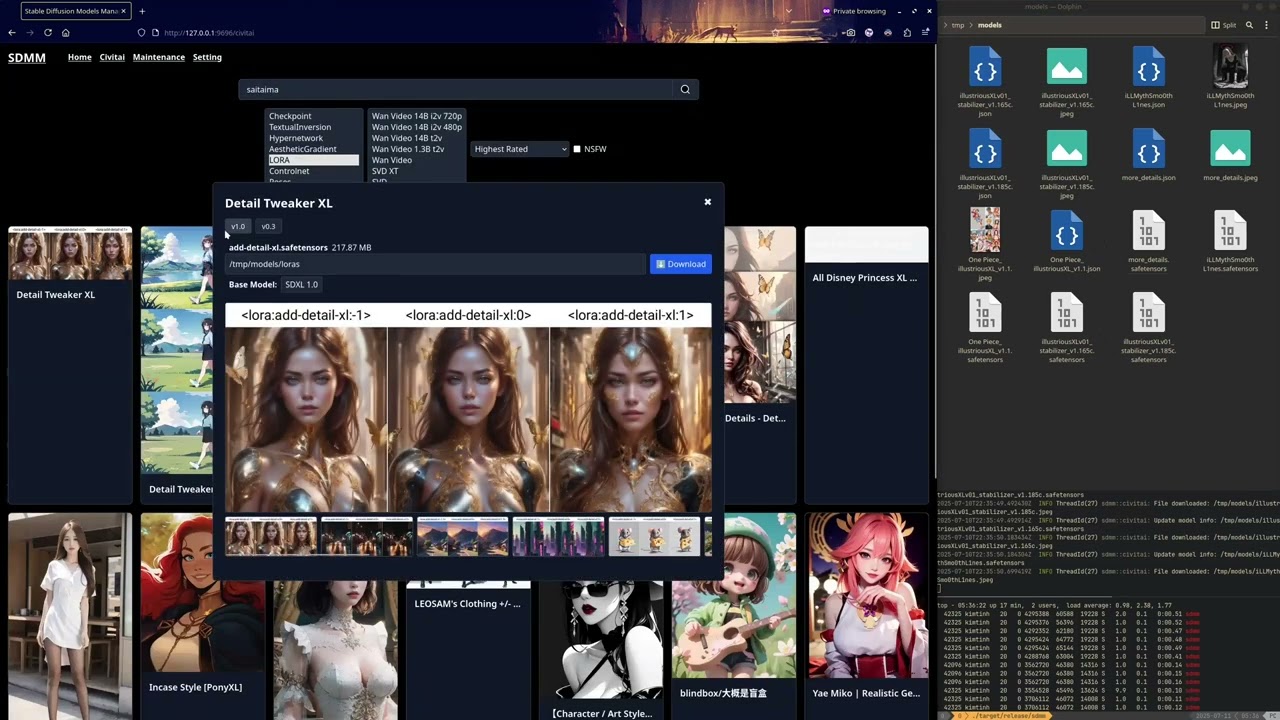Choose Hypernetwork in model type list

coord(312,138)
